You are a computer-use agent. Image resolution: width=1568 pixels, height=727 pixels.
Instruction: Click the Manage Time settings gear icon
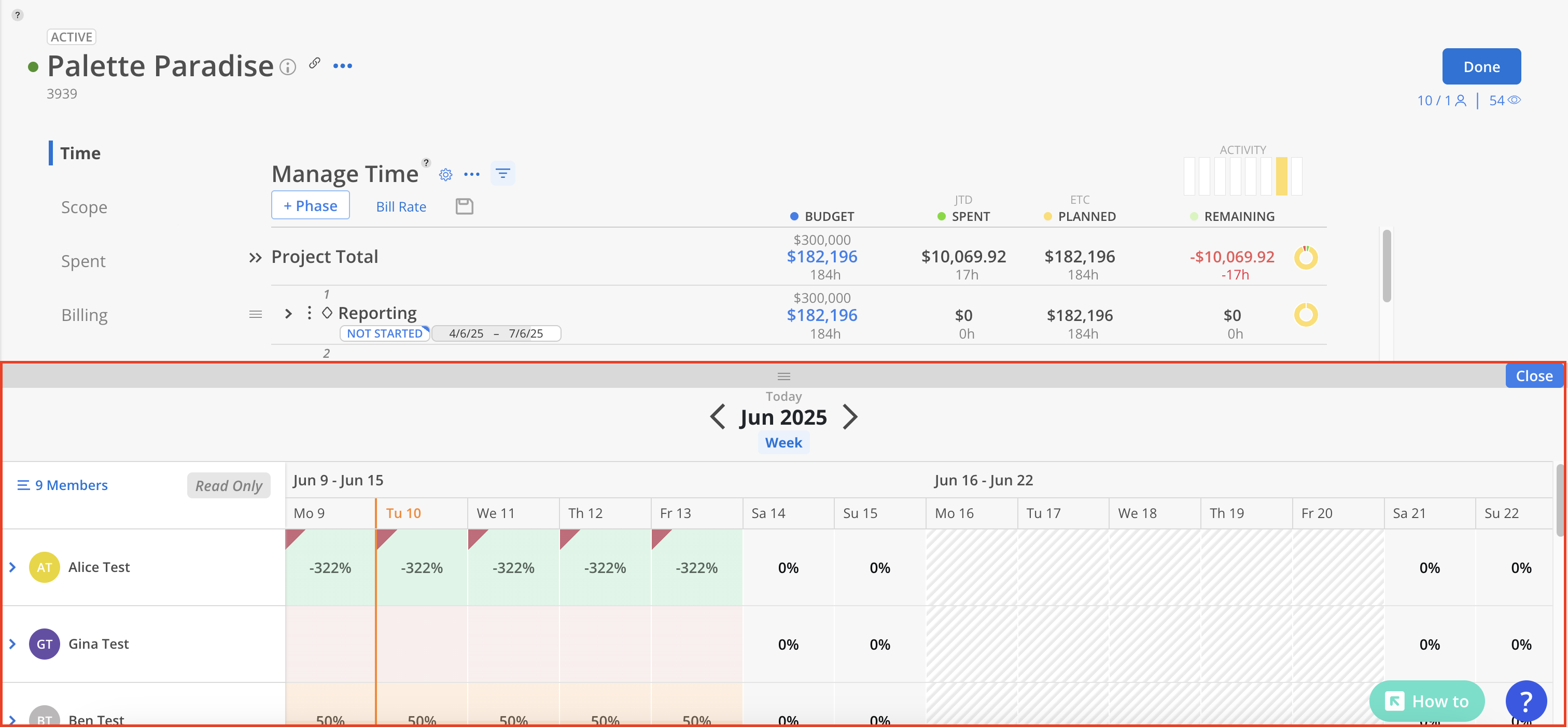[445, 175]
